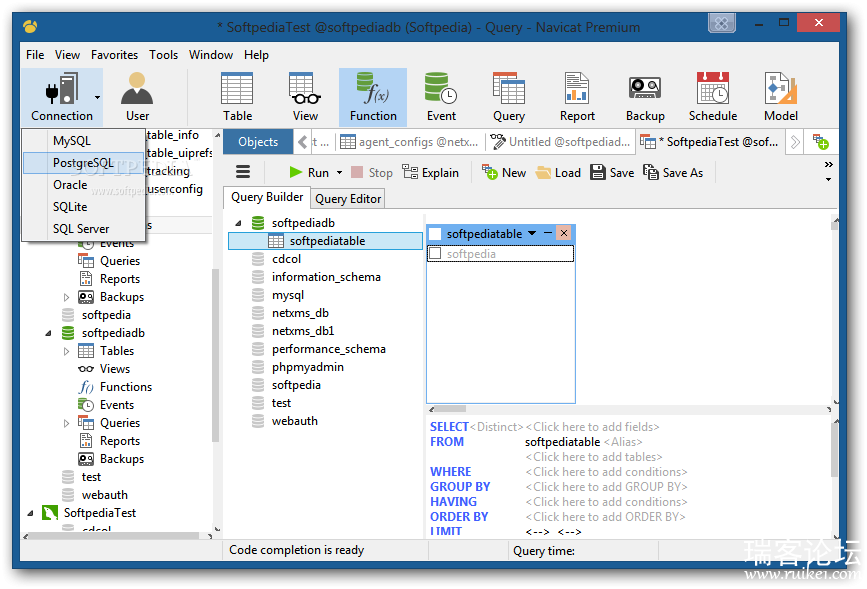
Task: Collapse softpediadb in the connection tree
Action: [x=48, y=333]
